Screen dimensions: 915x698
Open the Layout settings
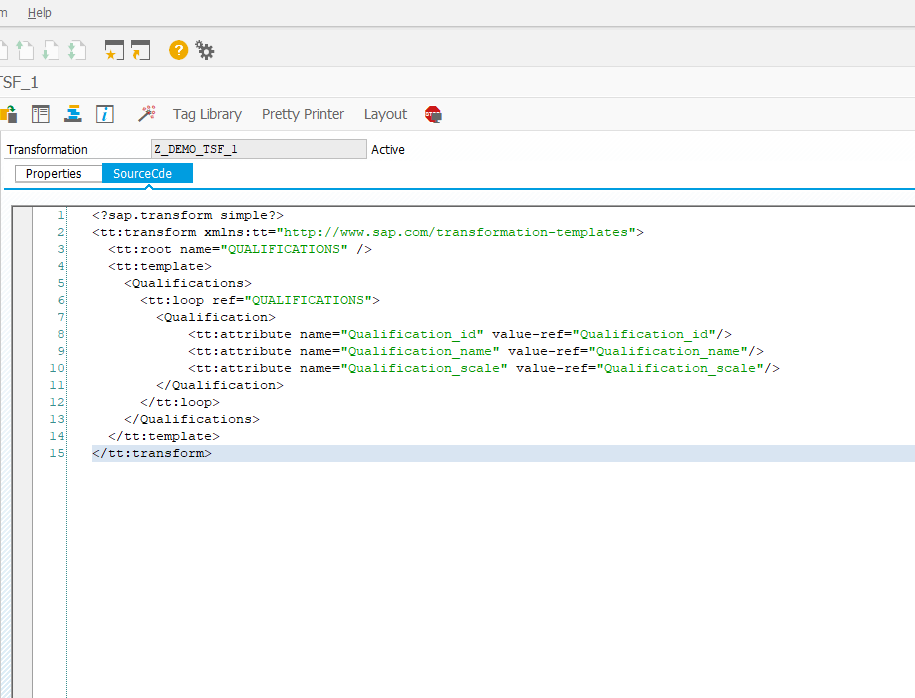pyautogui.click(x=385, y=114)
